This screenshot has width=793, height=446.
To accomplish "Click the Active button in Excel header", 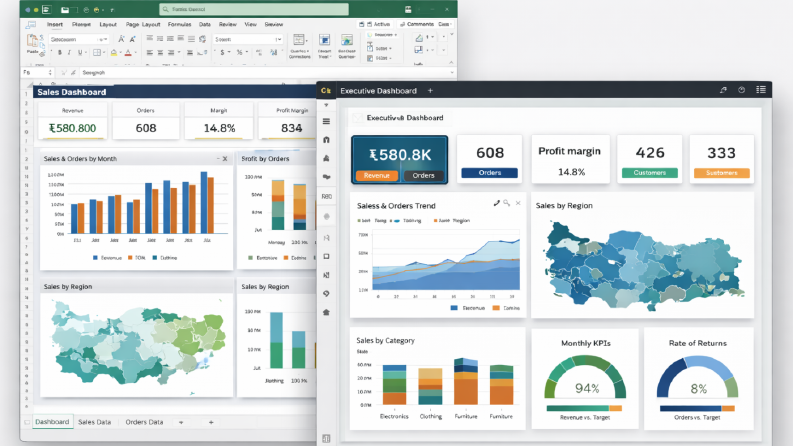I will coord(375,24).
